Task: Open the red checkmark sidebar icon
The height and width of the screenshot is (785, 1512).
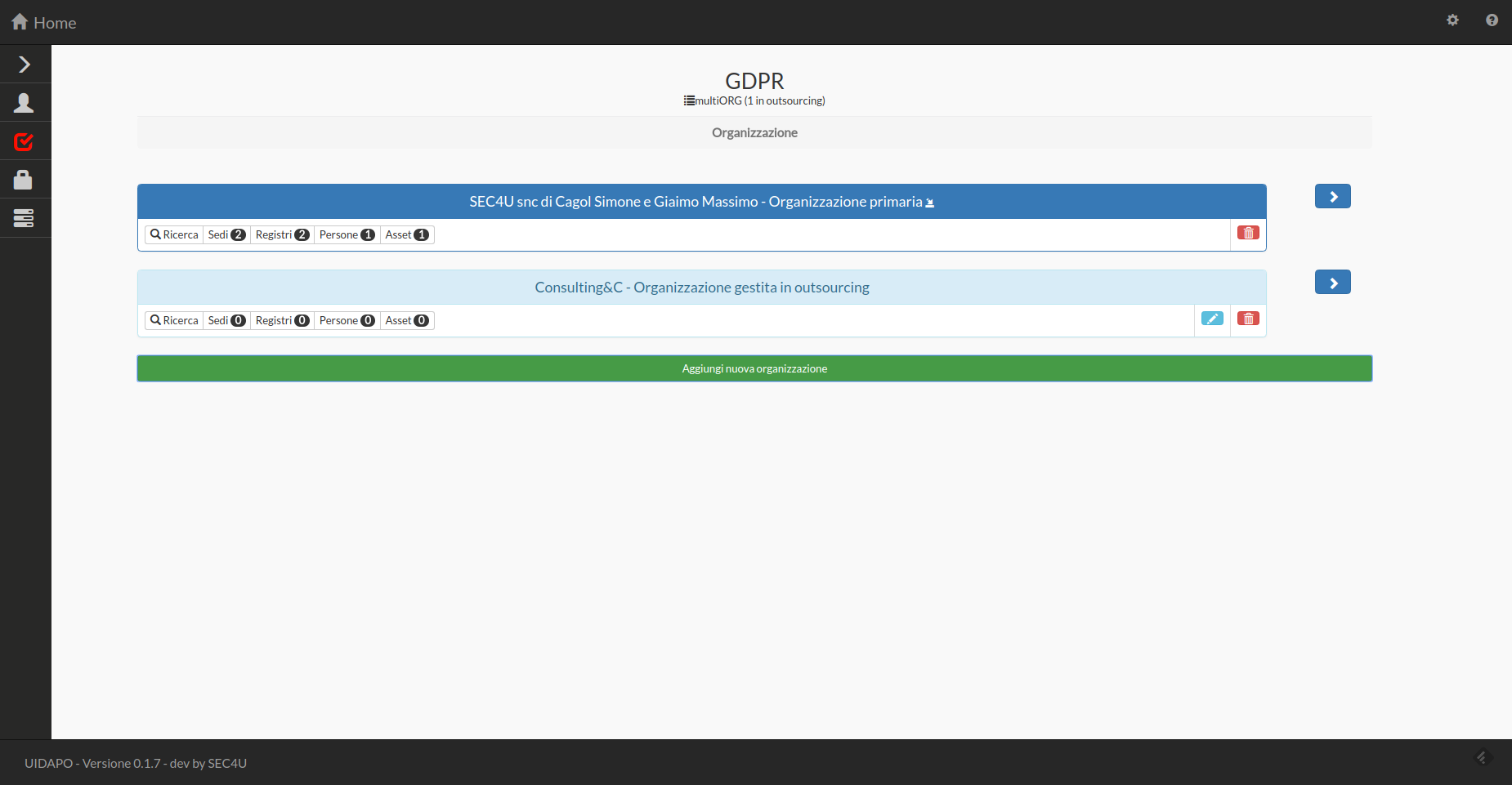Action: coord(25,141)
